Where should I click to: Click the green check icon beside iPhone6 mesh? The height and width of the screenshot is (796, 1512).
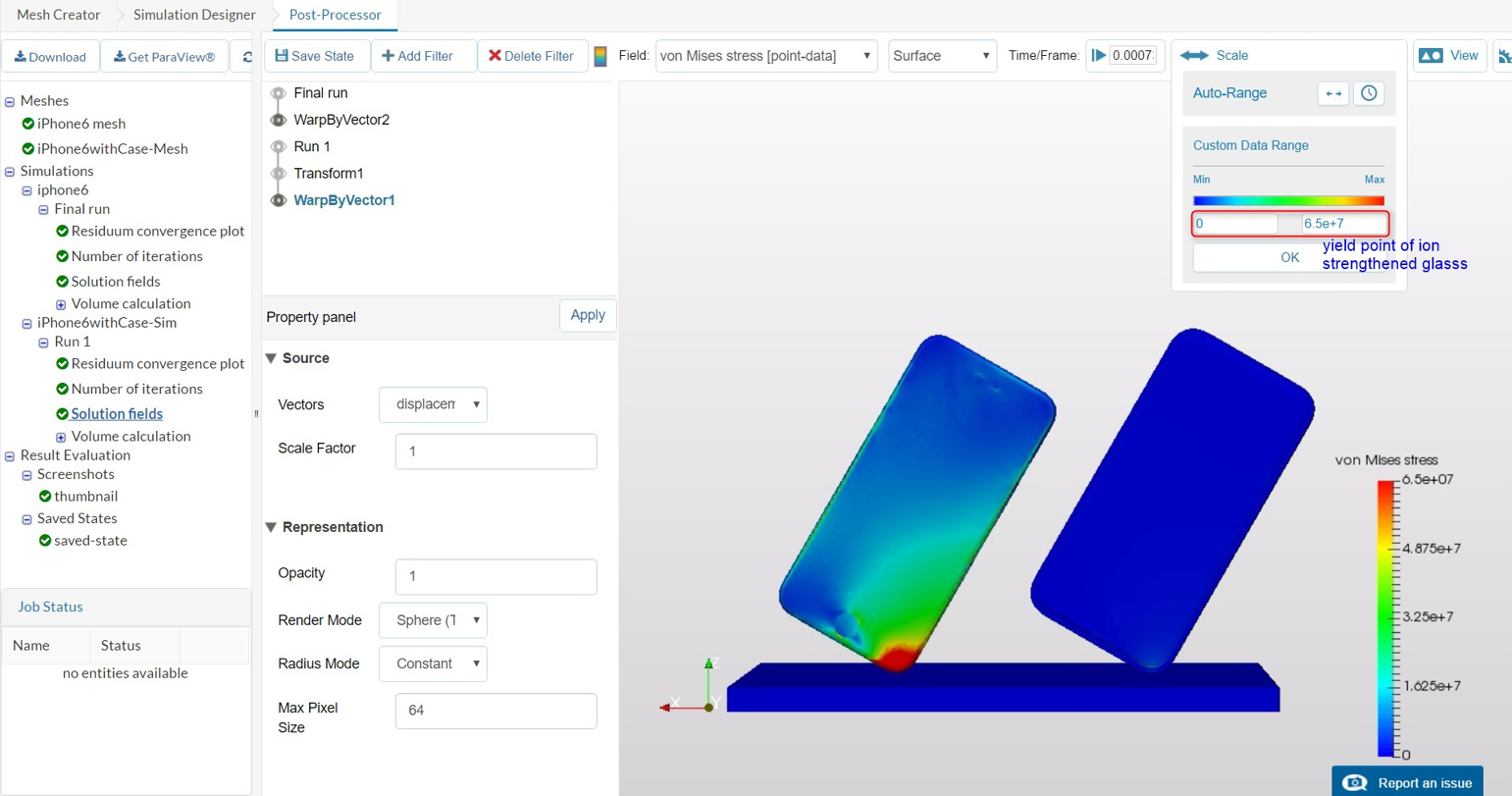pyautogui.click(x=27, y=124)
